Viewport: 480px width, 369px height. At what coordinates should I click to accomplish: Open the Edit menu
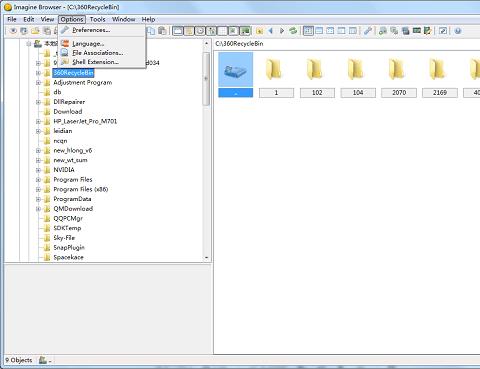pyautogui.click(x=29, y=19)
